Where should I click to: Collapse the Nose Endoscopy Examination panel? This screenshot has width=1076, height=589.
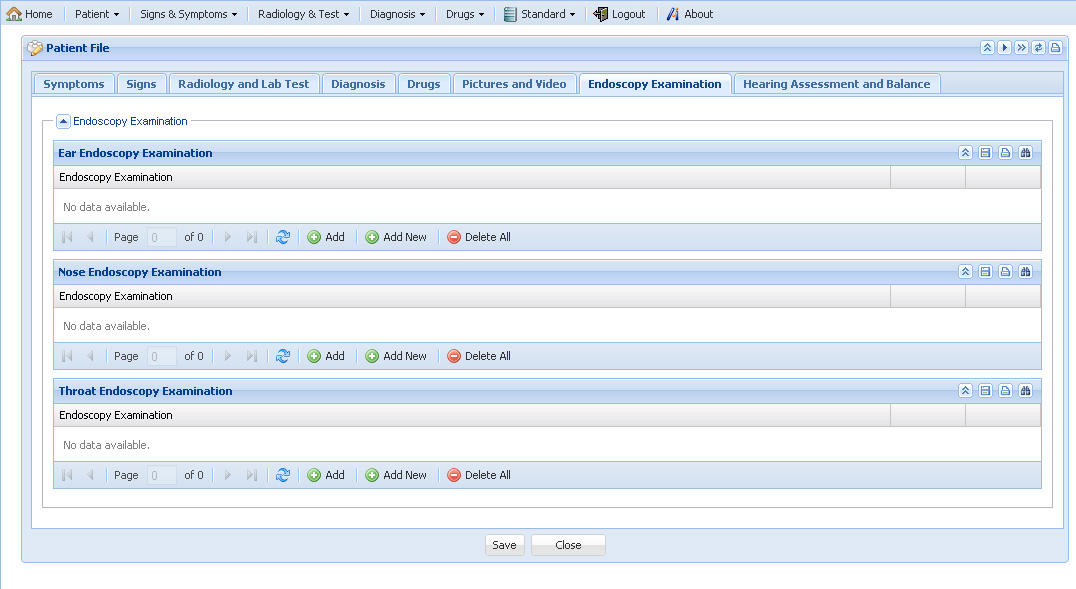click(x=965, y=271)
